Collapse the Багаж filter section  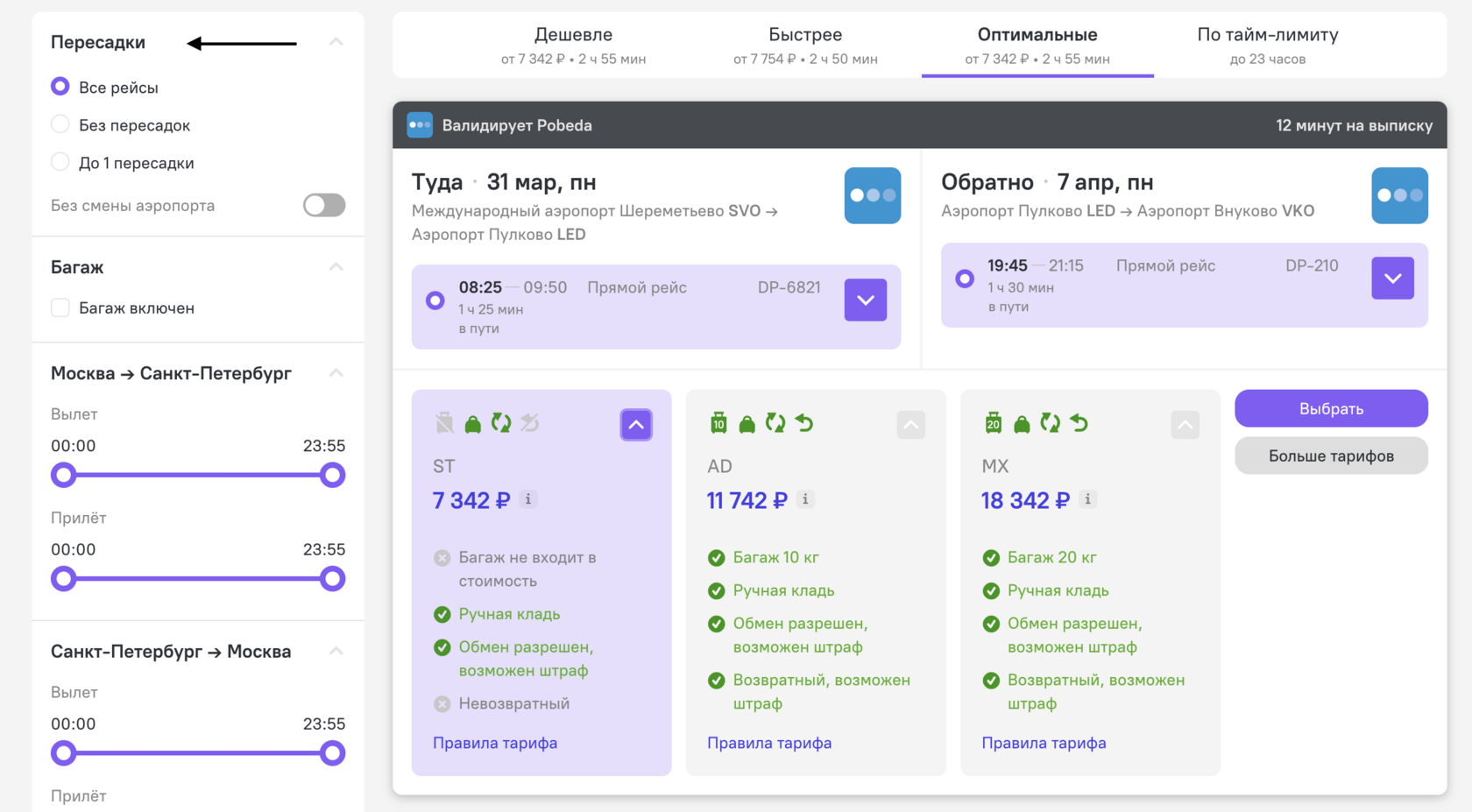click(336, 267)
